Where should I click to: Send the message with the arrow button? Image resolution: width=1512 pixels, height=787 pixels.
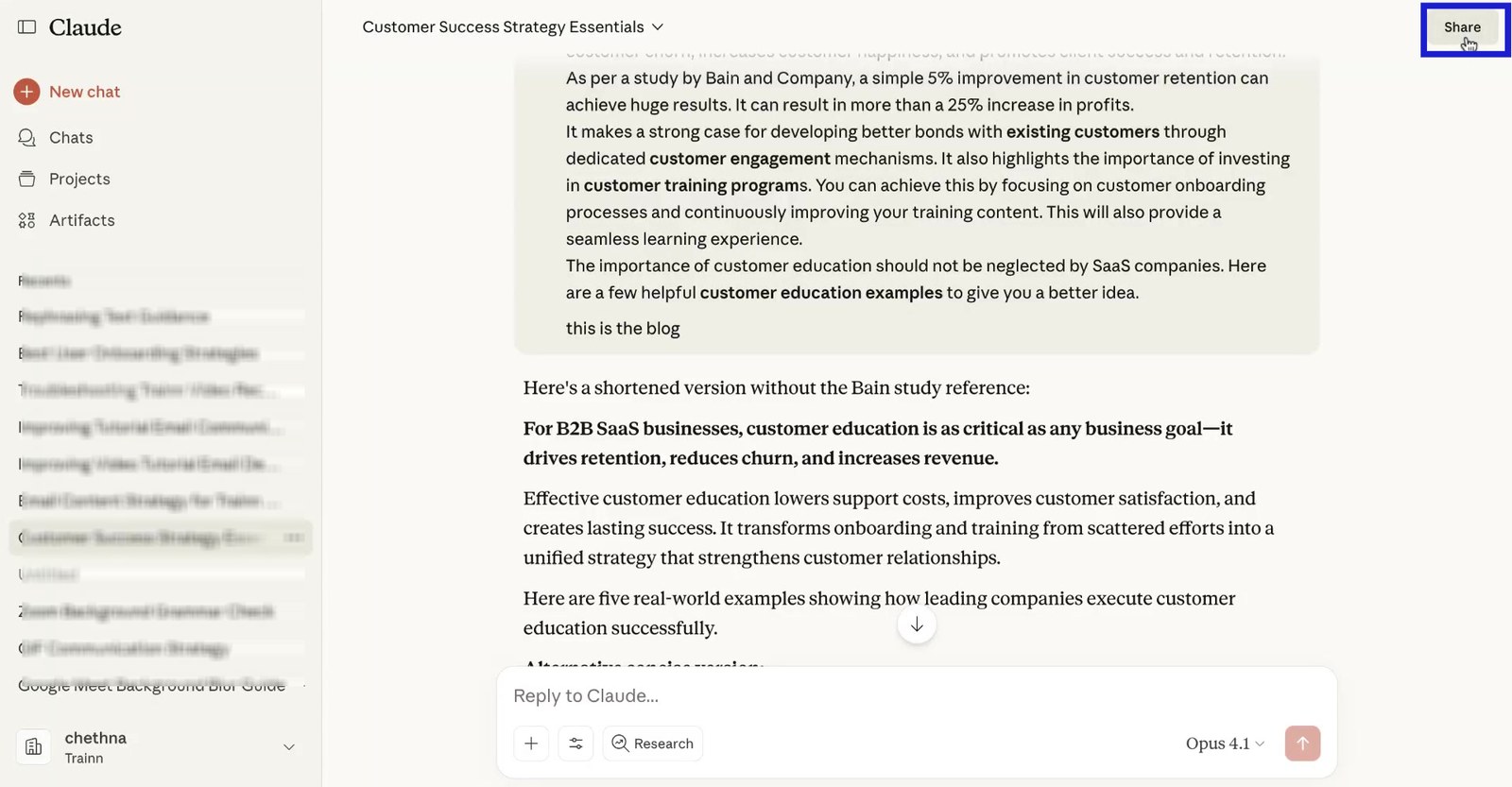[1302, 744]
